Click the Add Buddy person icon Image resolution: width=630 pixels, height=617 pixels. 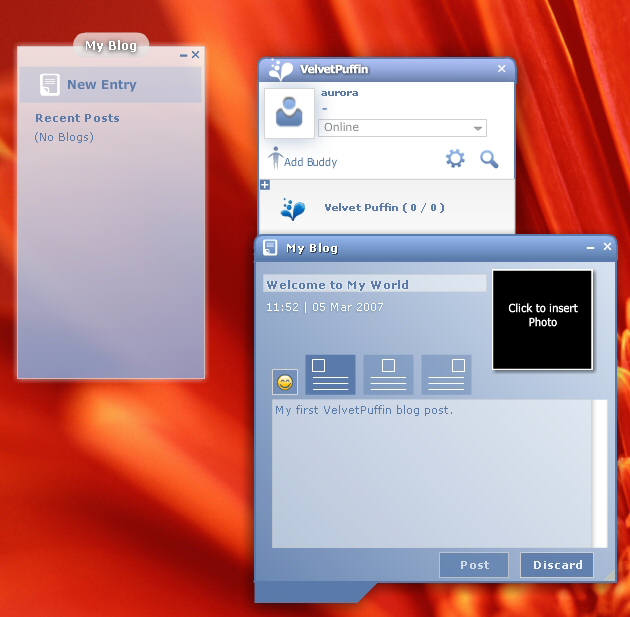tap(276, 158)
